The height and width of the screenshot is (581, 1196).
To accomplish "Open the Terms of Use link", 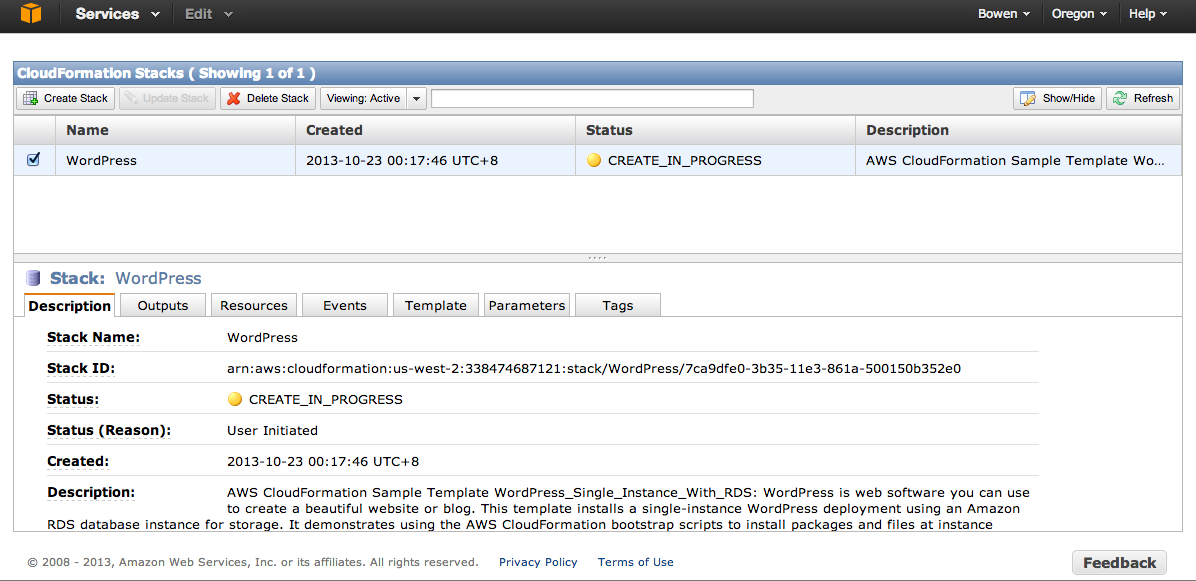I will point(635,562).
